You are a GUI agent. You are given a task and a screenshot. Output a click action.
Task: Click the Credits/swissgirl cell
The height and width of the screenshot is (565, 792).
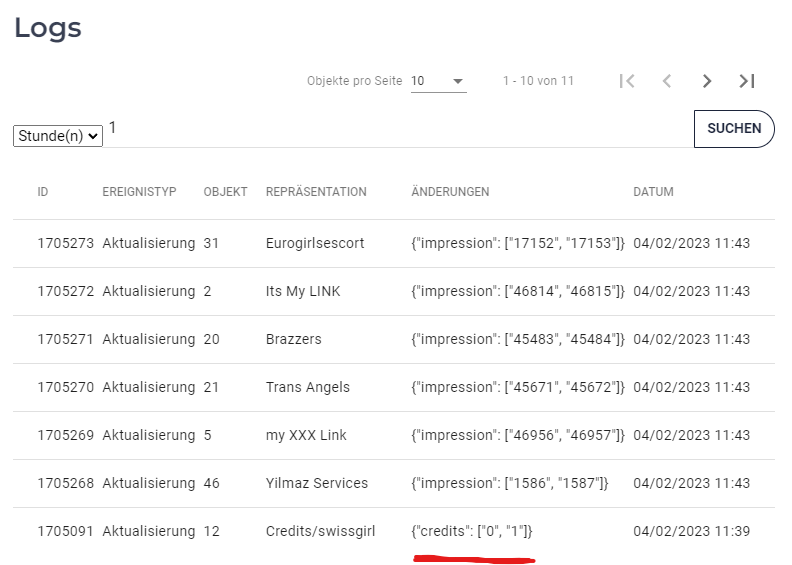click(x=320, y=531)
